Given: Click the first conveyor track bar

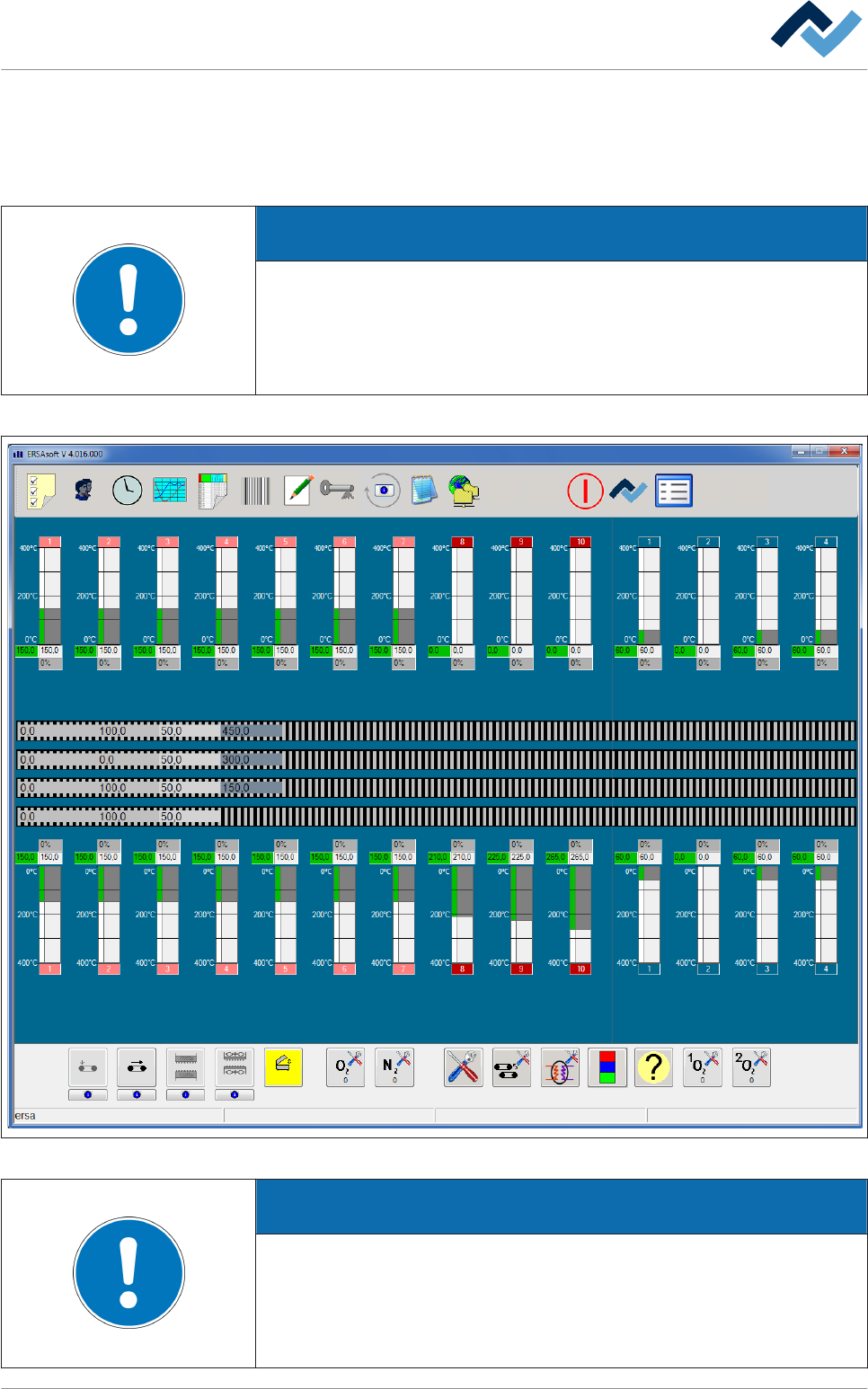Looking at the screenshot, I should pyautogui.click(x=437, y=731).
